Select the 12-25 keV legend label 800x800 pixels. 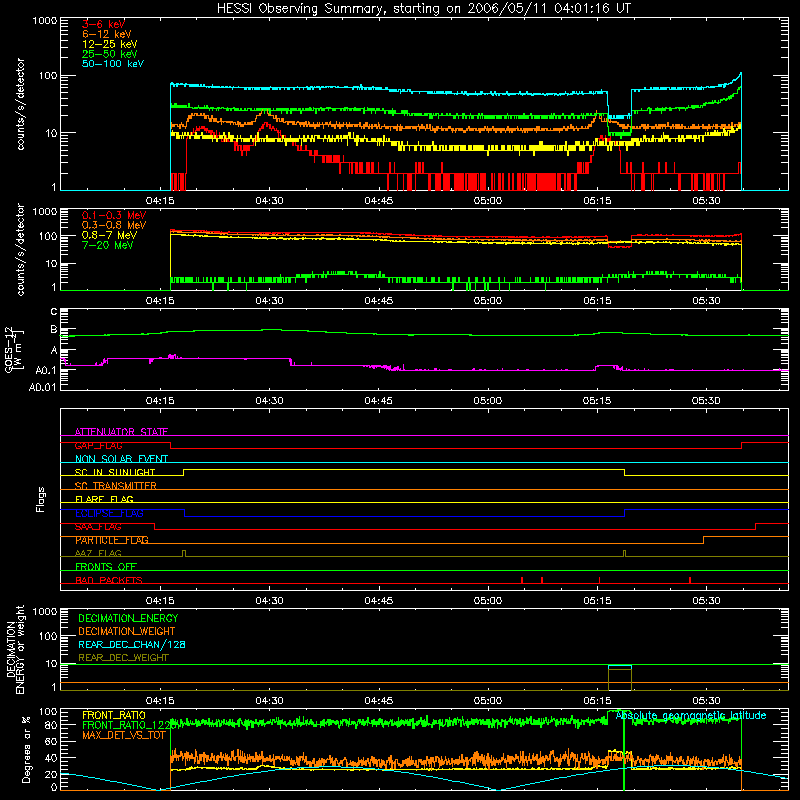[x=110, y=44]
